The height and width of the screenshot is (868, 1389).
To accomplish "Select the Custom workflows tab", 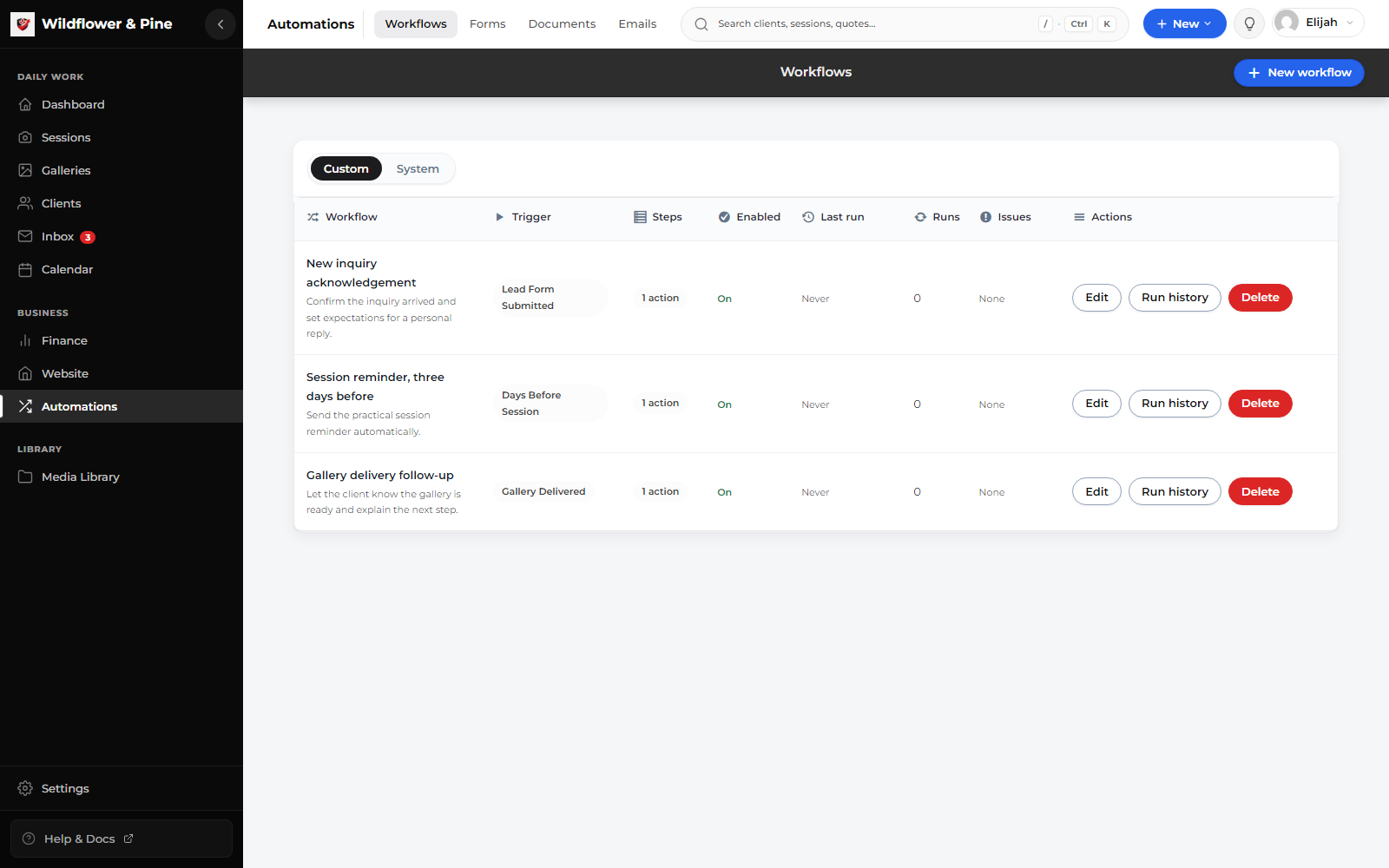I will coord(346,168).
